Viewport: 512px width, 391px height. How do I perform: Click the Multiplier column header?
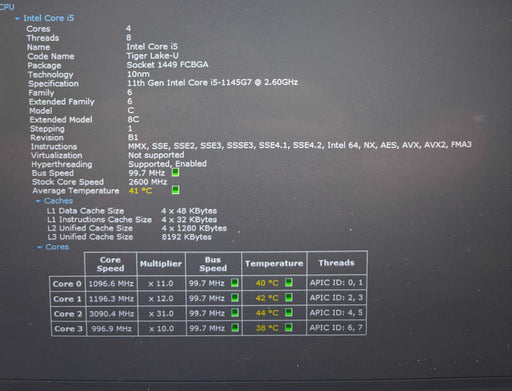[161, 264]
